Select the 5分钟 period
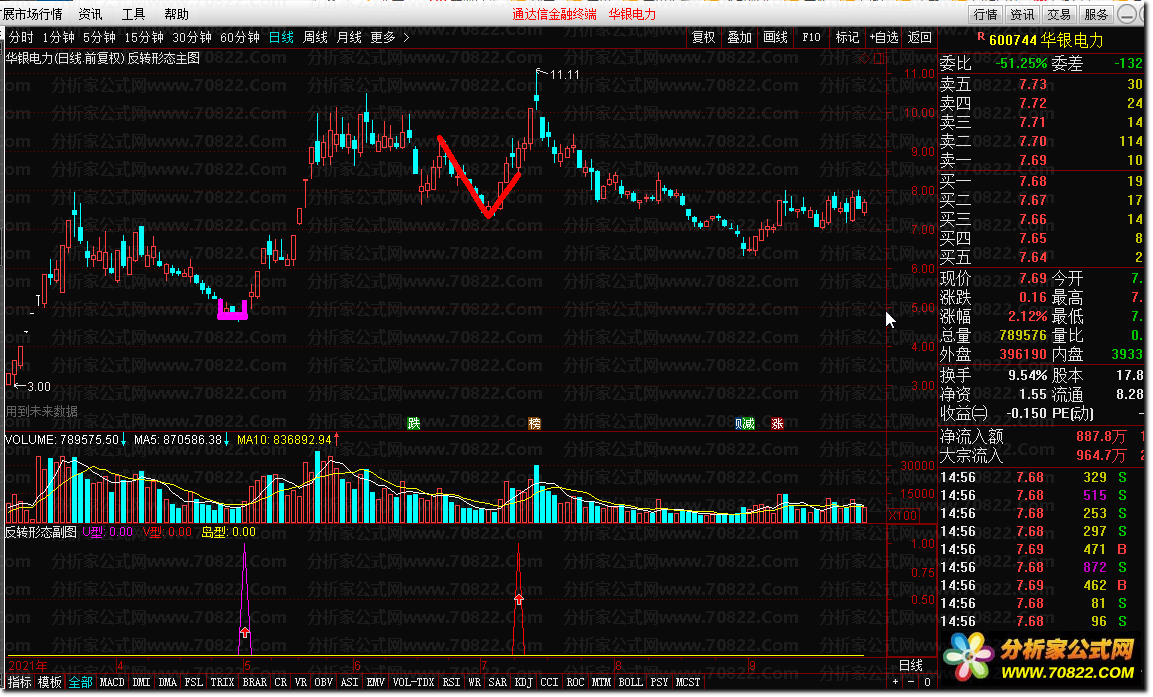Image resolution: width=1153 pixels, height=697 pixels. point(99,37)
